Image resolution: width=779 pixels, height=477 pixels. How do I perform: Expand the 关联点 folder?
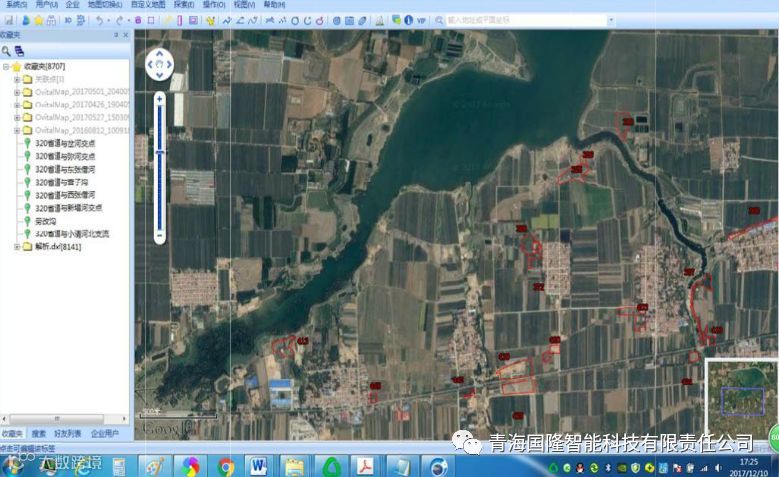pyautogui.click(x=16, y=79)
